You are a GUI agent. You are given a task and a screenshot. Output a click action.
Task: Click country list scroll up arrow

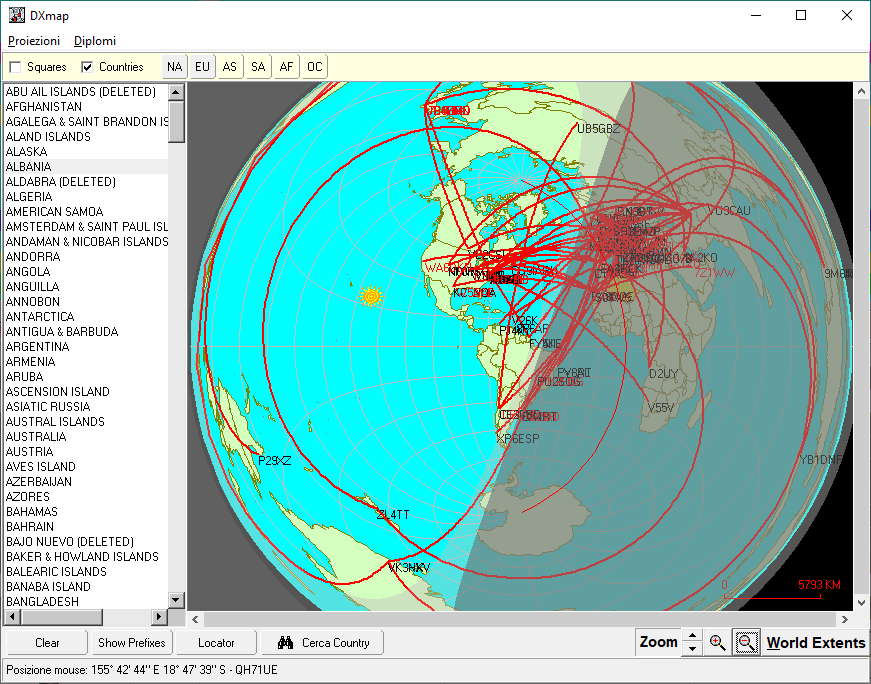(x=176, y=92)
